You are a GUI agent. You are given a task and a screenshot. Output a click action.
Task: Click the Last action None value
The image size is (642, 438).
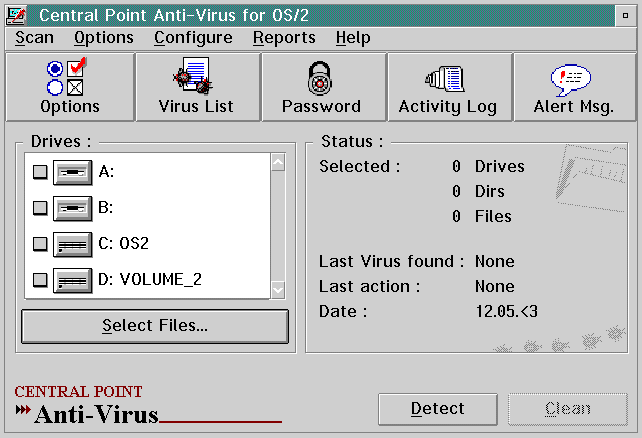[495, 287]
